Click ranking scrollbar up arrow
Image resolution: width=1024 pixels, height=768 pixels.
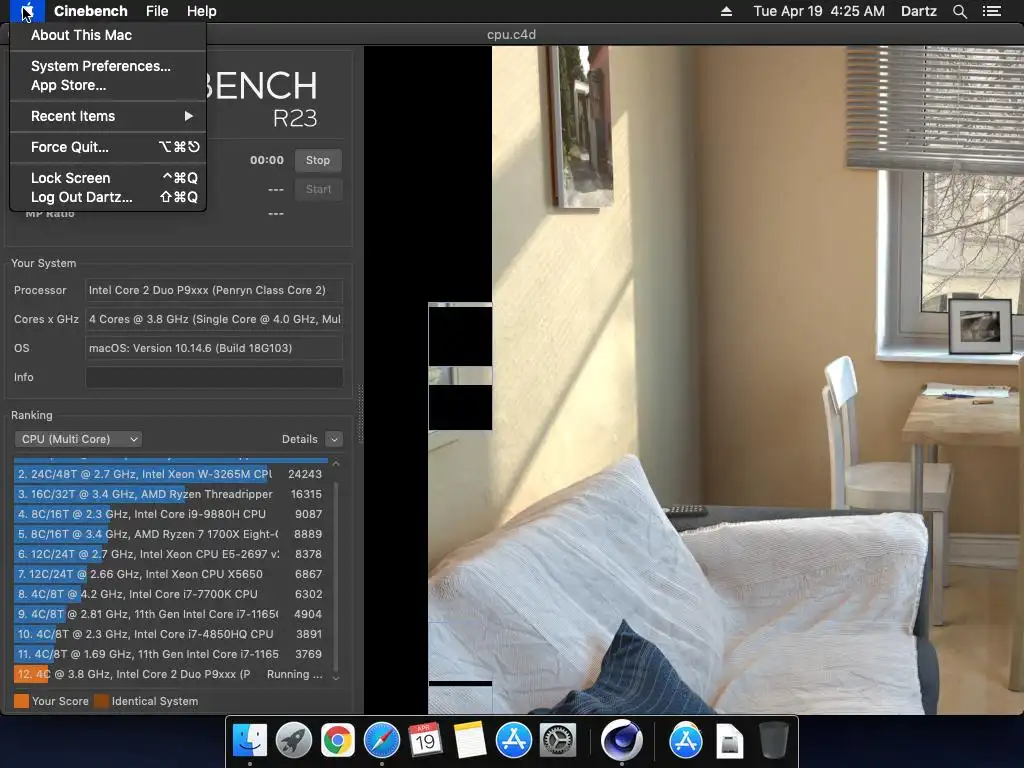click(336, 463)
